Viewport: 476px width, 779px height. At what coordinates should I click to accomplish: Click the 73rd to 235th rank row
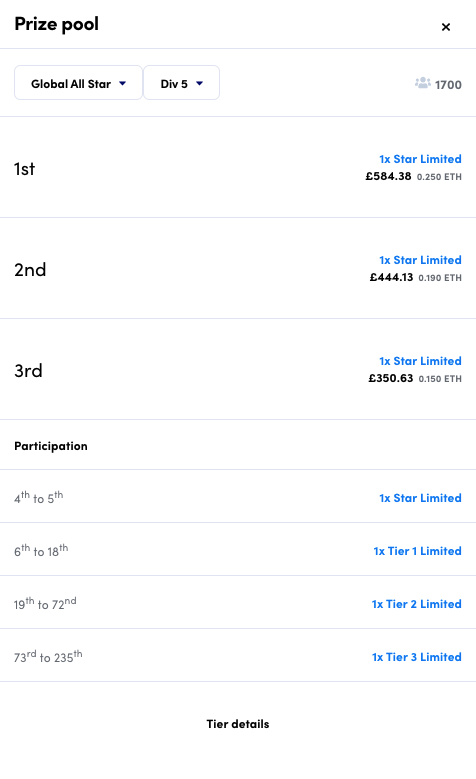point(238,655)
